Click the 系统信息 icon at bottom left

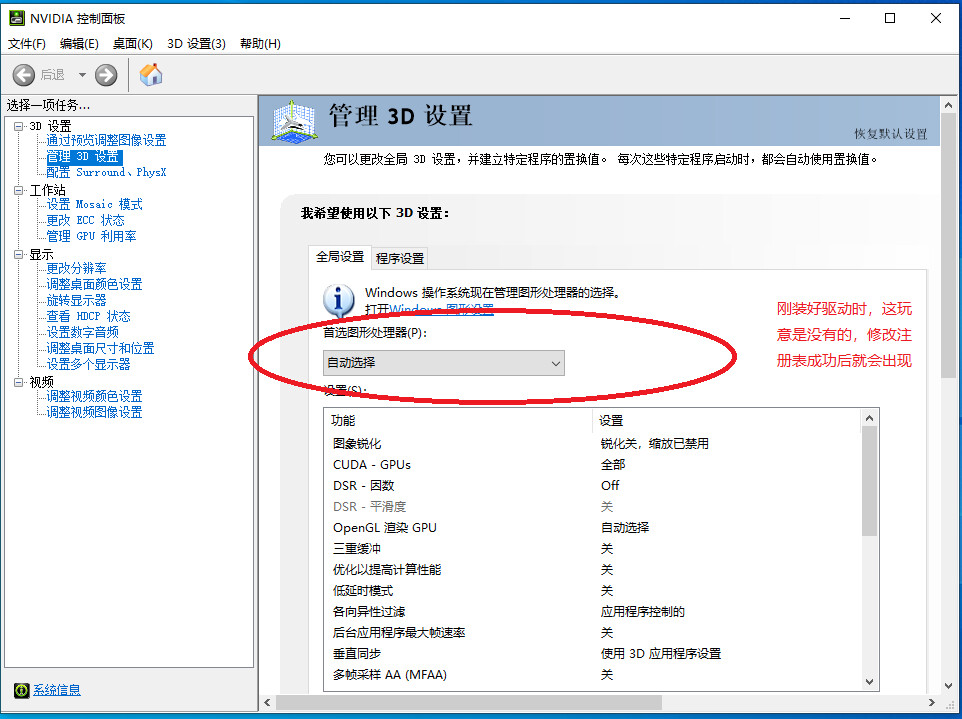(x=21, y=690)
